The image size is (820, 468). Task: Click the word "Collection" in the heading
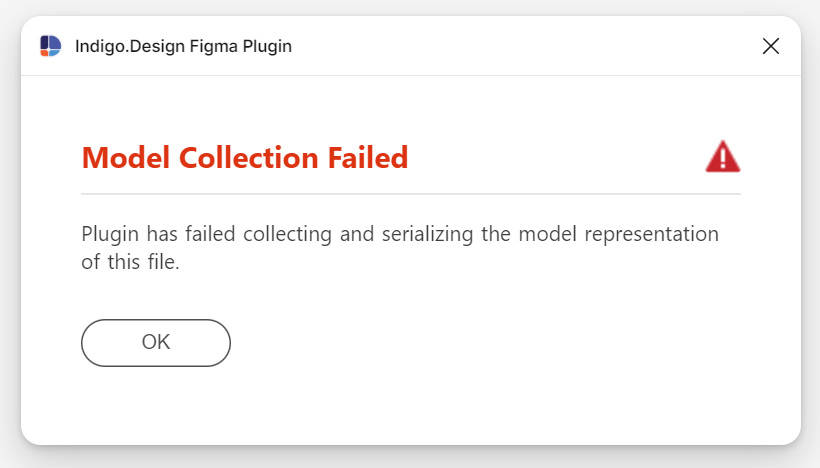[x=248, y=157]
